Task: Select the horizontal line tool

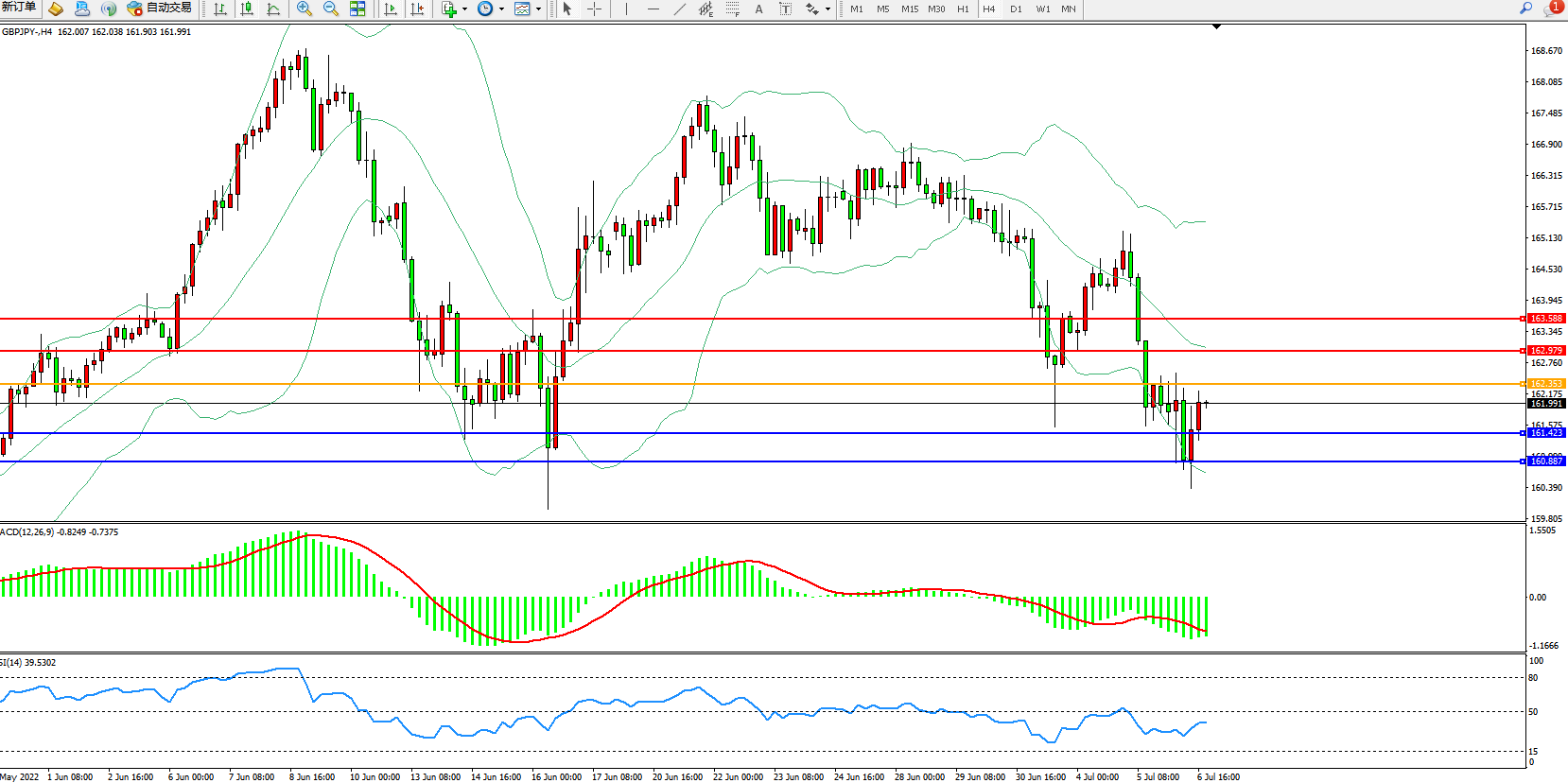Action: click(653, 9)
